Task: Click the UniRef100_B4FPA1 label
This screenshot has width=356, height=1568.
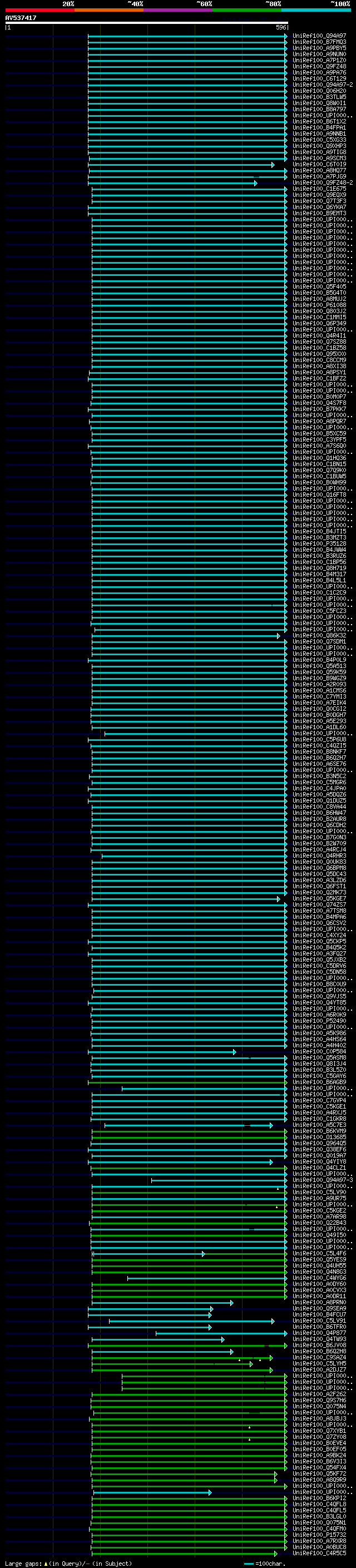Action: pos(319,127)
